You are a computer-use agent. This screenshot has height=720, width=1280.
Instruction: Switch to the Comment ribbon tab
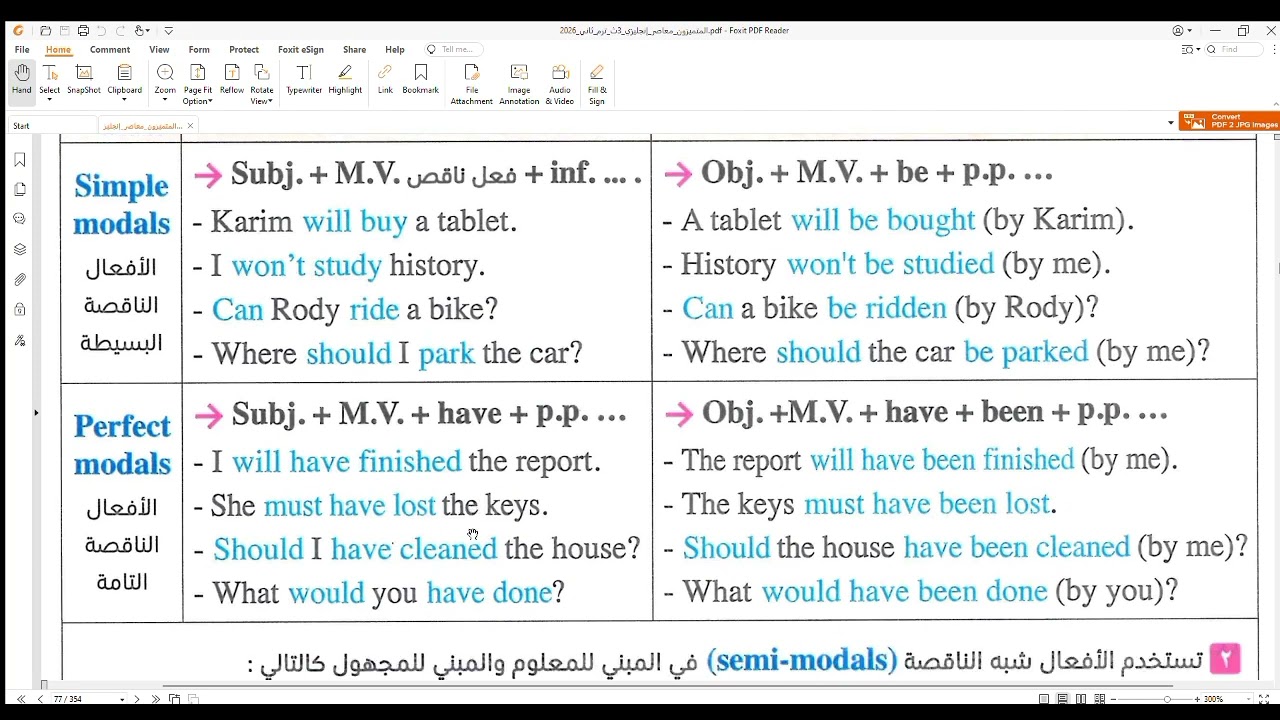click(x=110, y=49)
